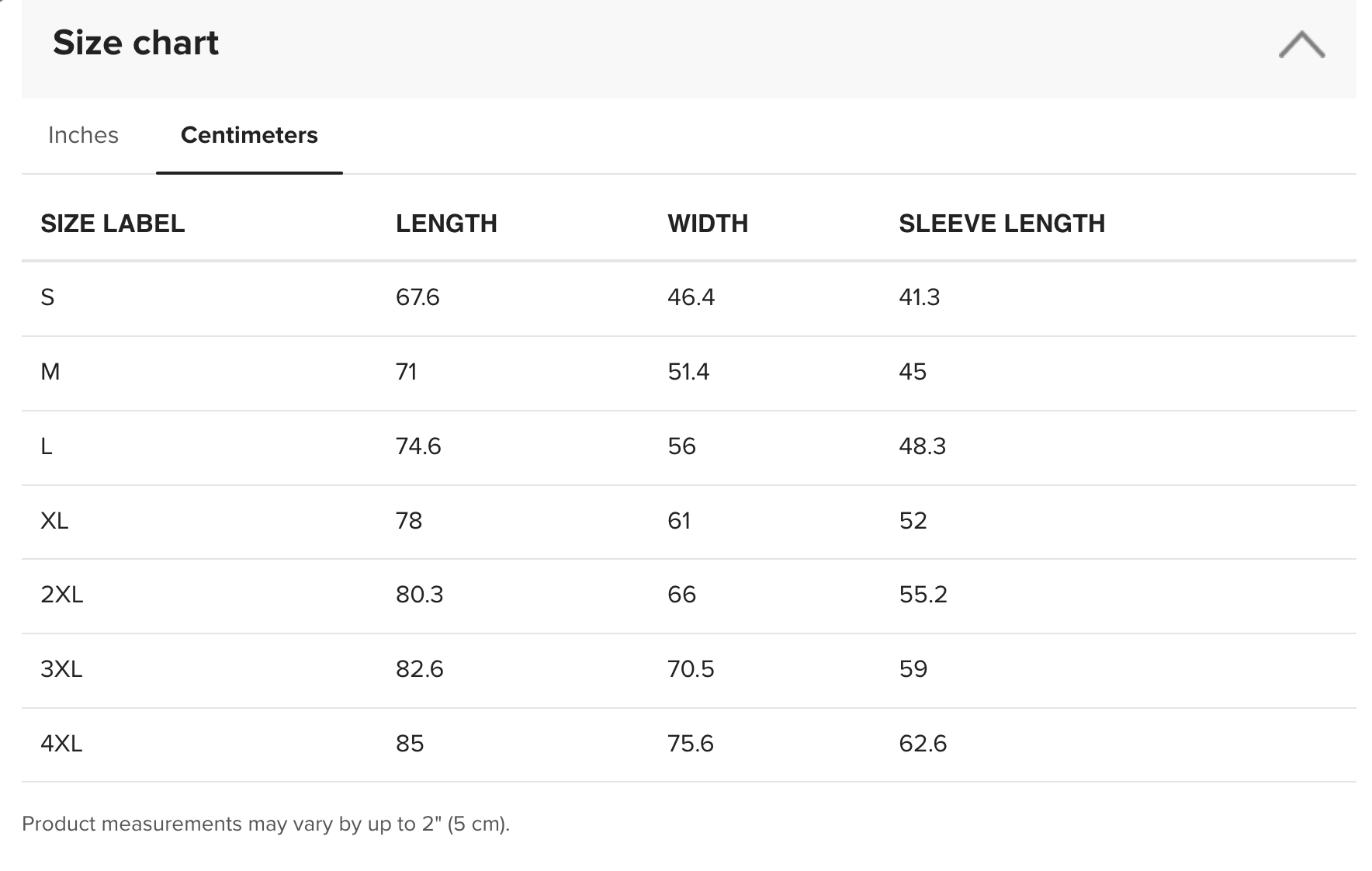Click the 75.6 width value for 4XL
The image size is (1372, 871).
(691, 744)
